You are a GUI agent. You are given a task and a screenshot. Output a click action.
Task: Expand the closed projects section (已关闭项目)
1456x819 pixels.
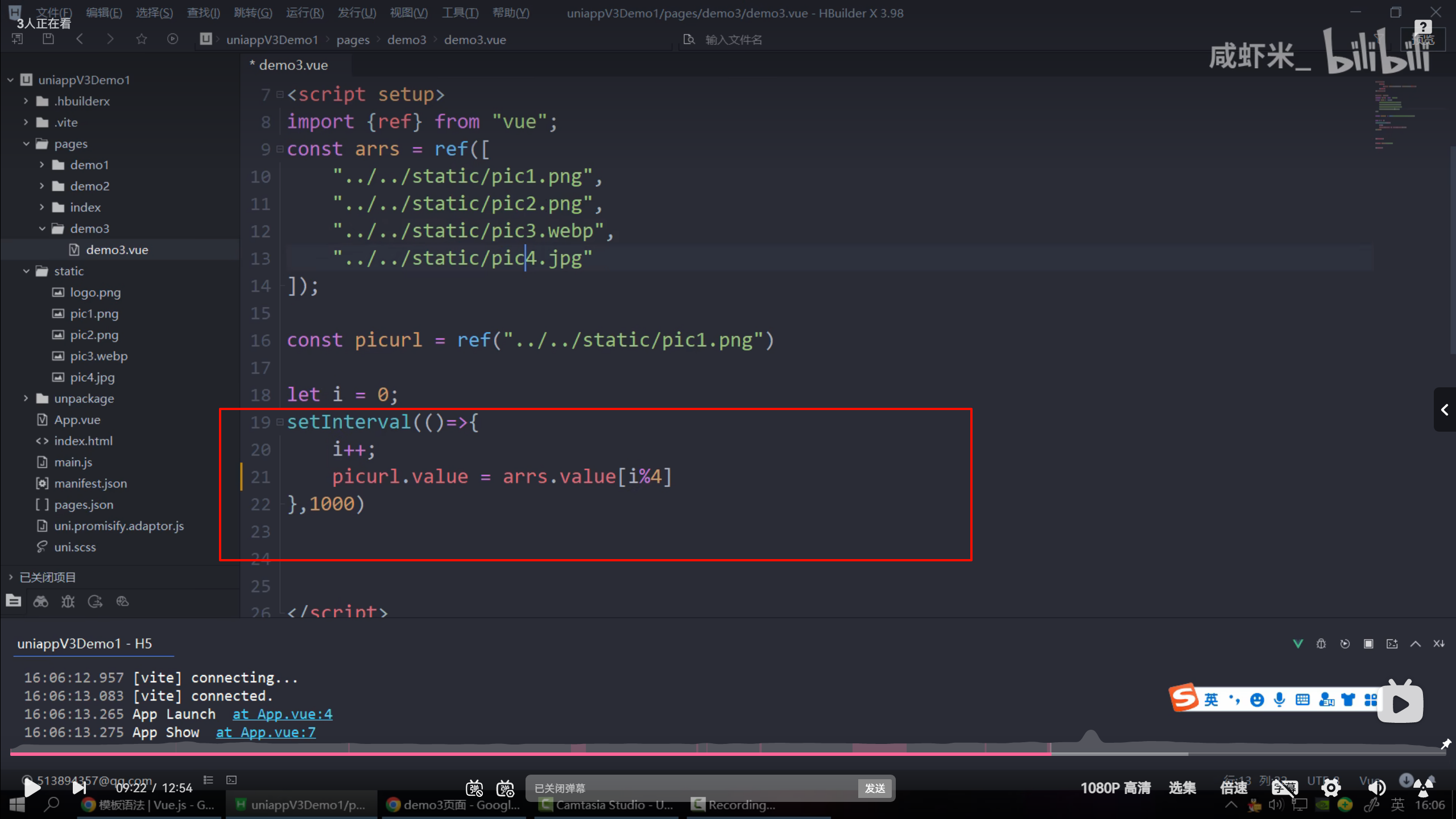pyautogui.click(x=10, y=577)
